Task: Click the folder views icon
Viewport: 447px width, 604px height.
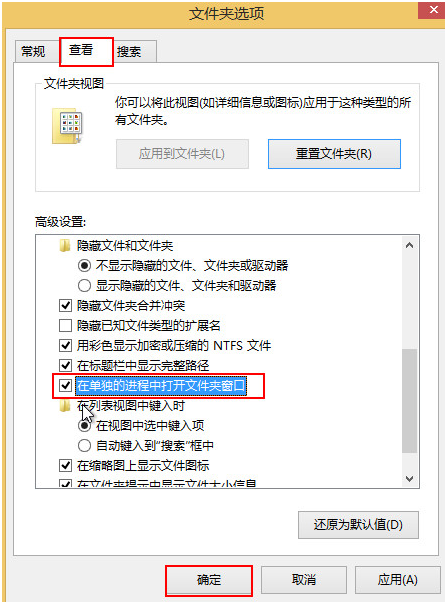Action: (67, 126)
